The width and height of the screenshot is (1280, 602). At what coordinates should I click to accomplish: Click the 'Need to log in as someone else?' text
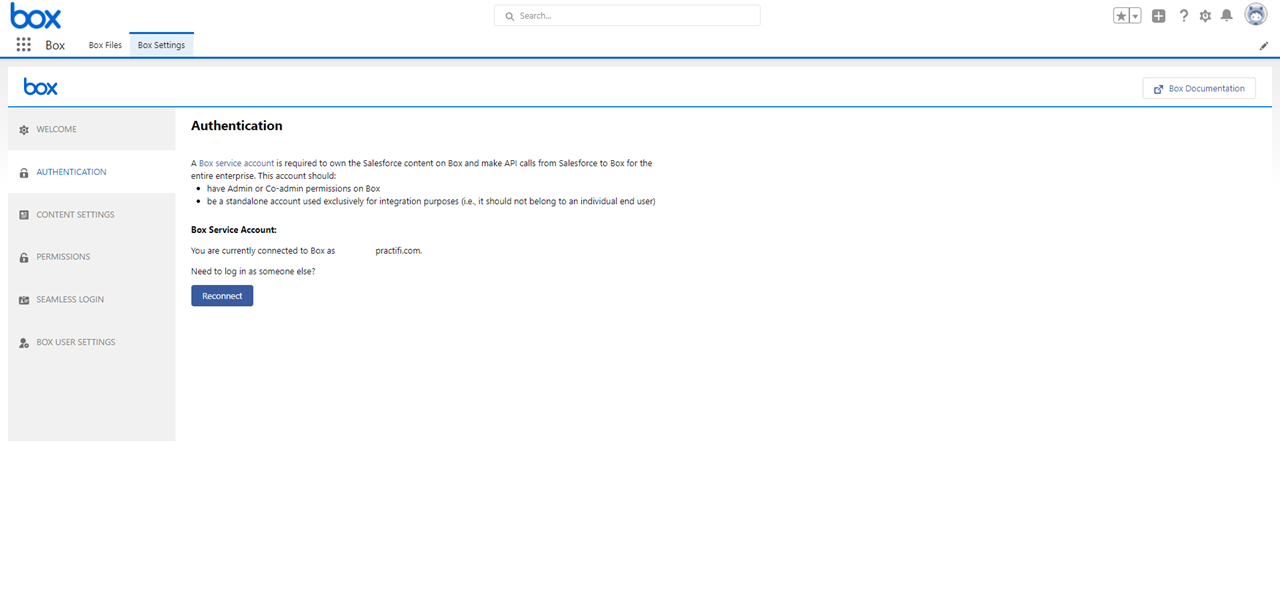tap(253, 271)
